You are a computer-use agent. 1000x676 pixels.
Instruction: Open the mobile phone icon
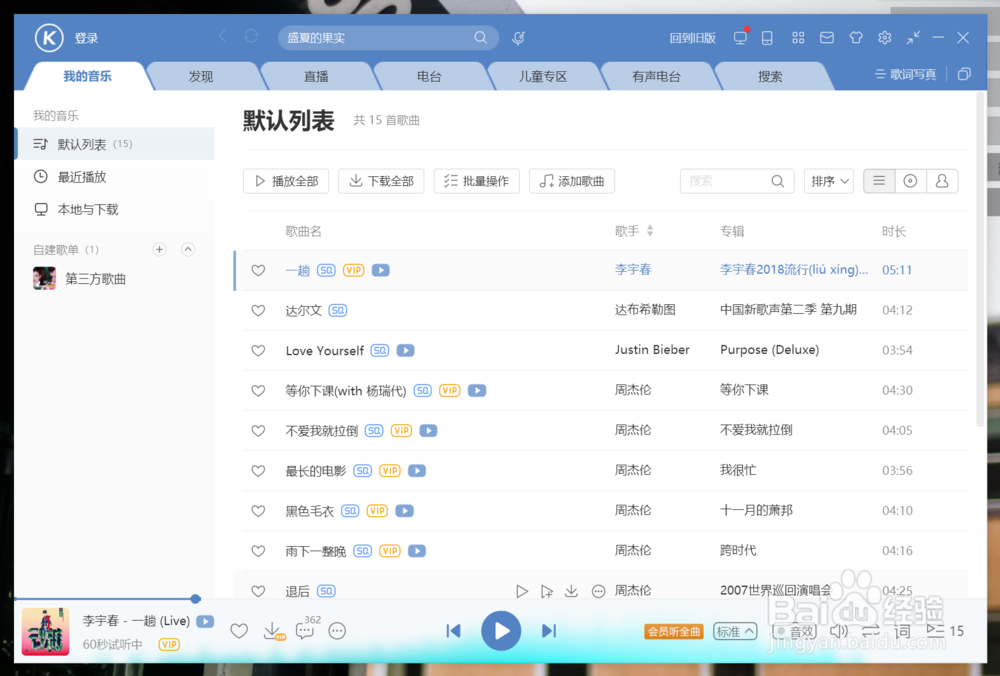tap(767, 38)
